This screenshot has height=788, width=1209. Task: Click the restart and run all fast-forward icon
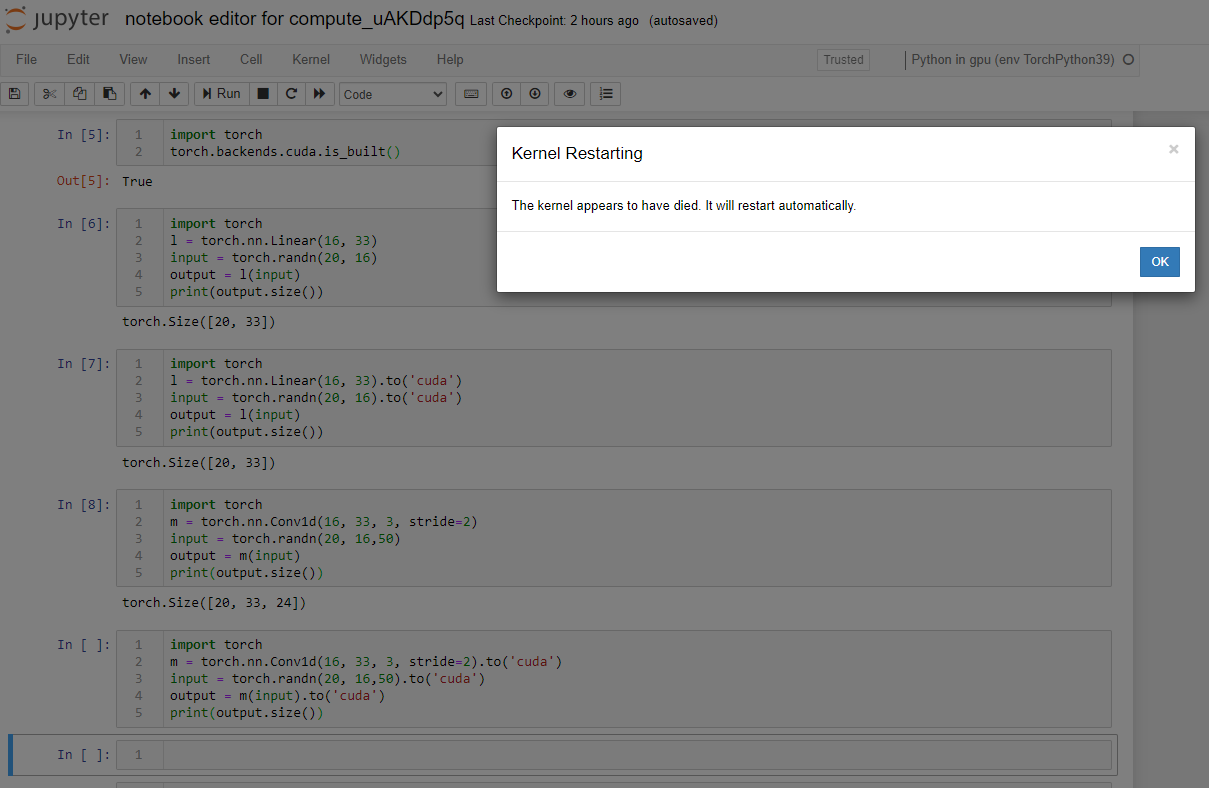point(319,94)
